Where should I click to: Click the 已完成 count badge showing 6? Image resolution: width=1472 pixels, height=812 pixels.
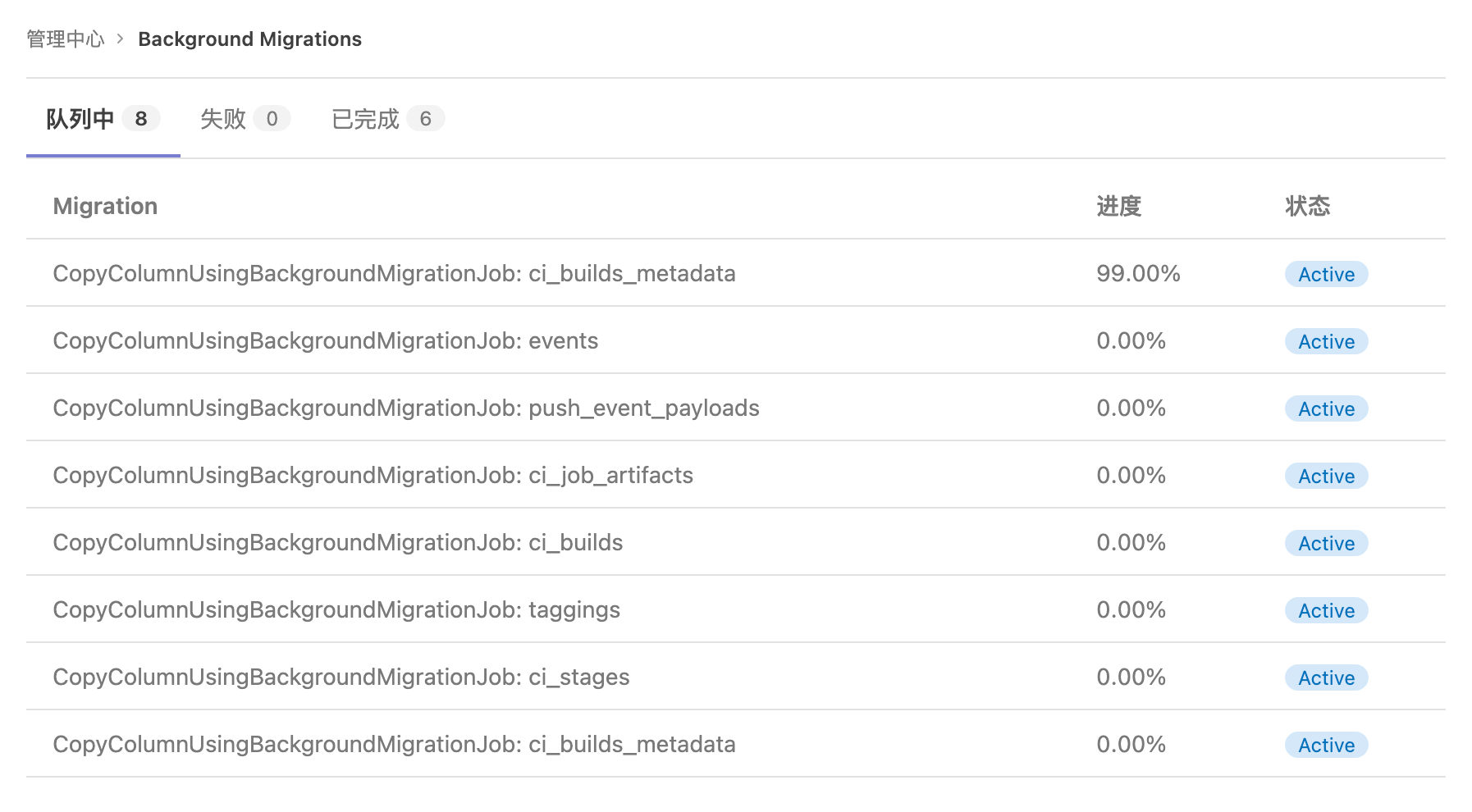425,119
